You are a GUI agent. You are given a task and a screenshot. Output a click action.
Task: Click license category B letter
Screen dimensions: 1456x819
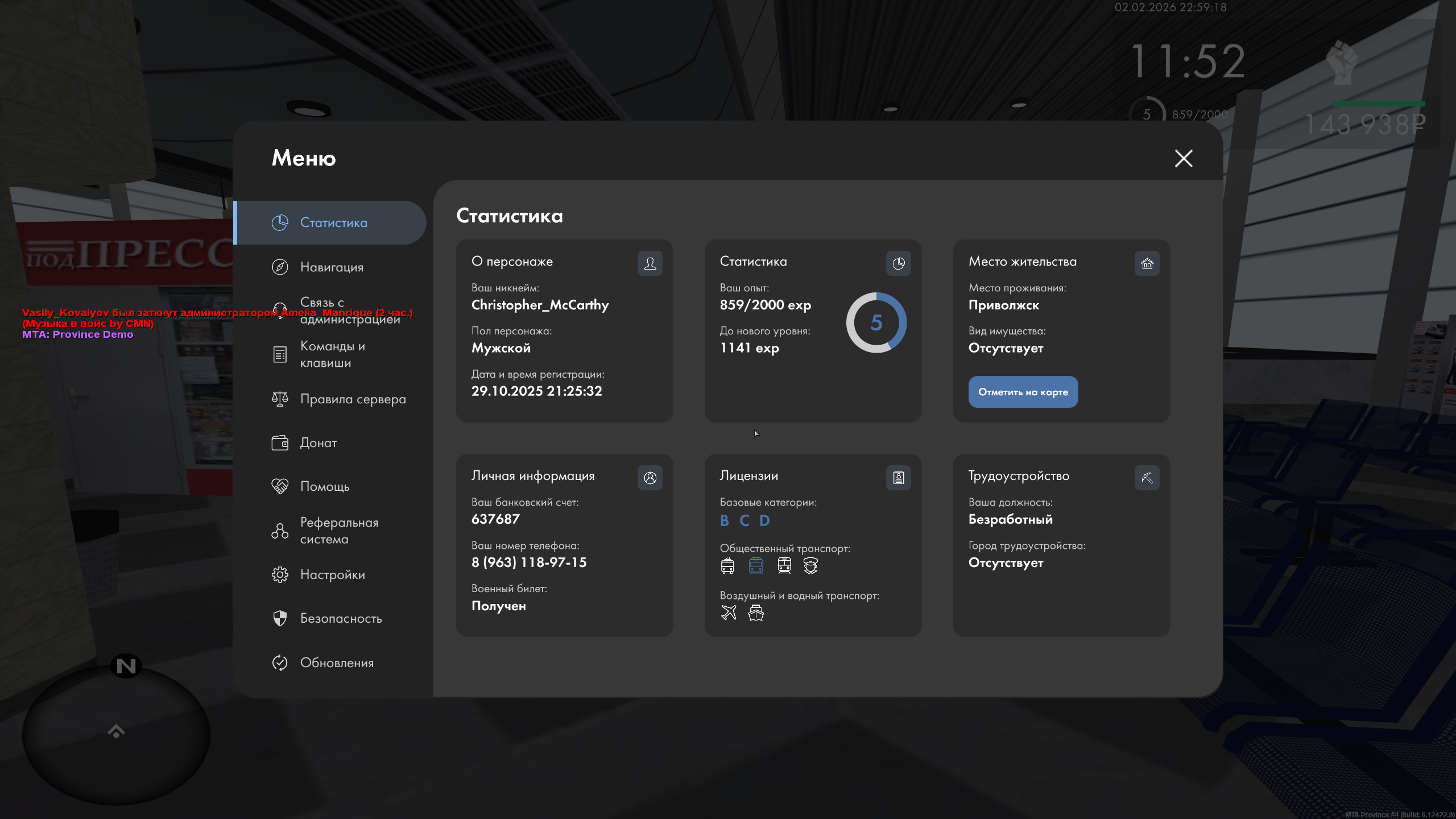coord(724,520)
